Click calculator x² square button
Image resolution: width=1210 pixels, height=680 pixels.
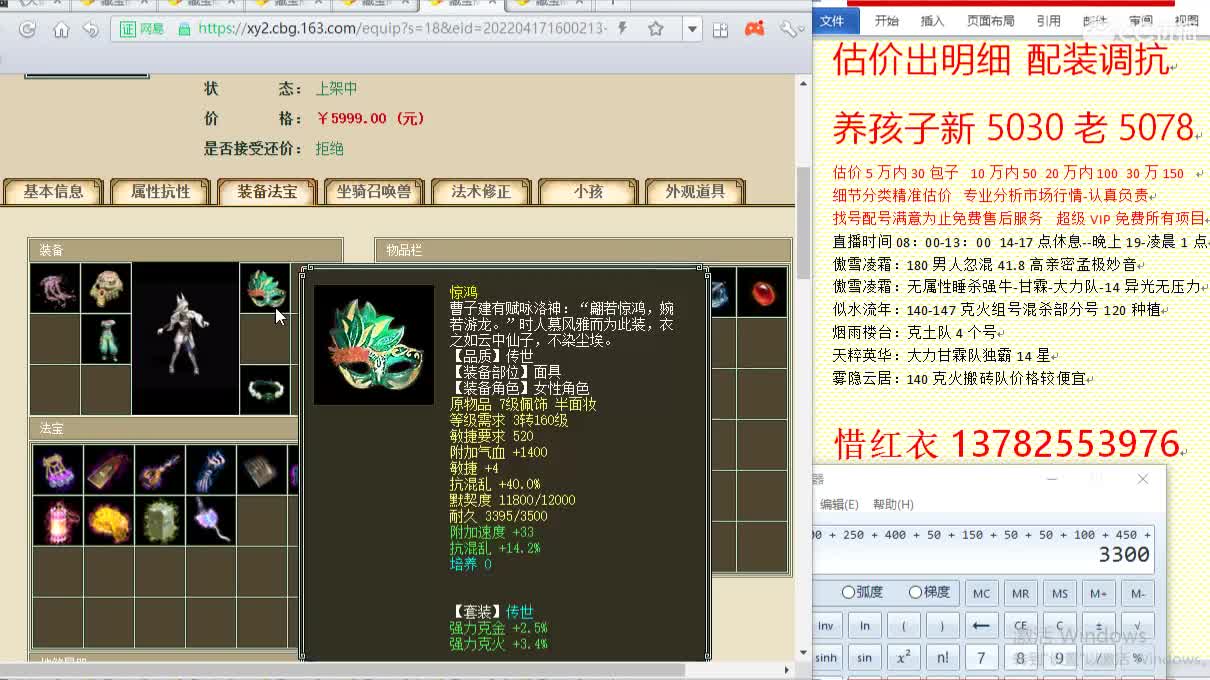coord(903,658)
